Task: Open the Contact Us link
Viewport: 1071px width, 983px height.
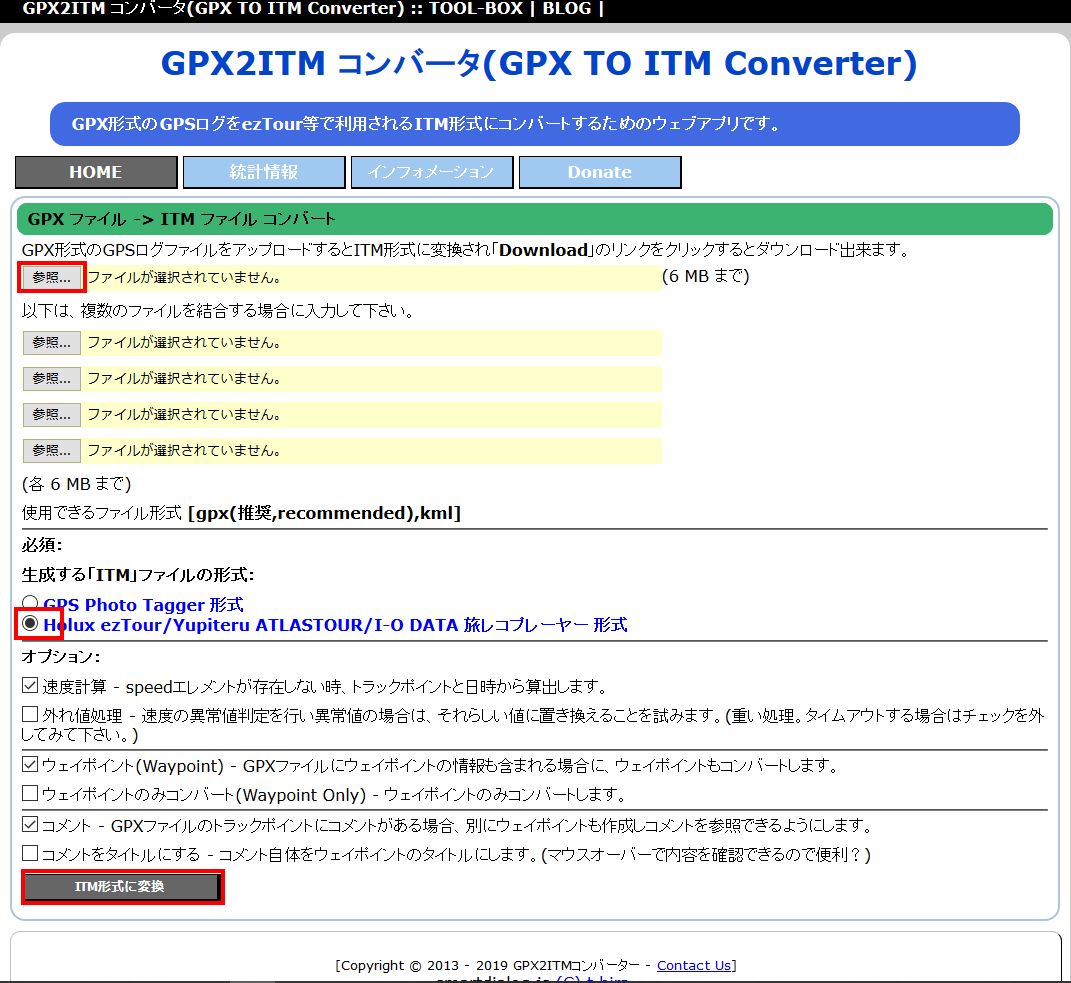Action: coord(694,965)
